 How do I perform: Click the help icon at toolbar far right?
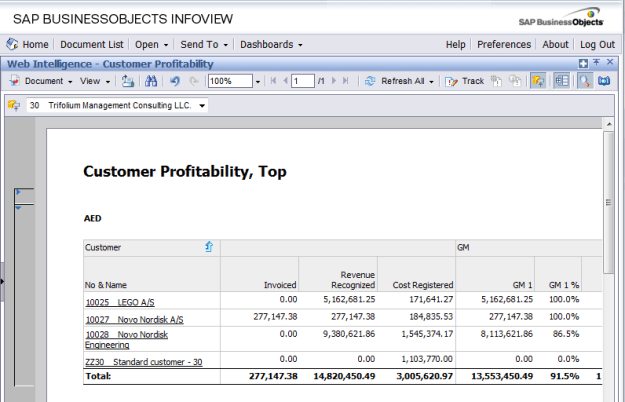tap(603, 81)
